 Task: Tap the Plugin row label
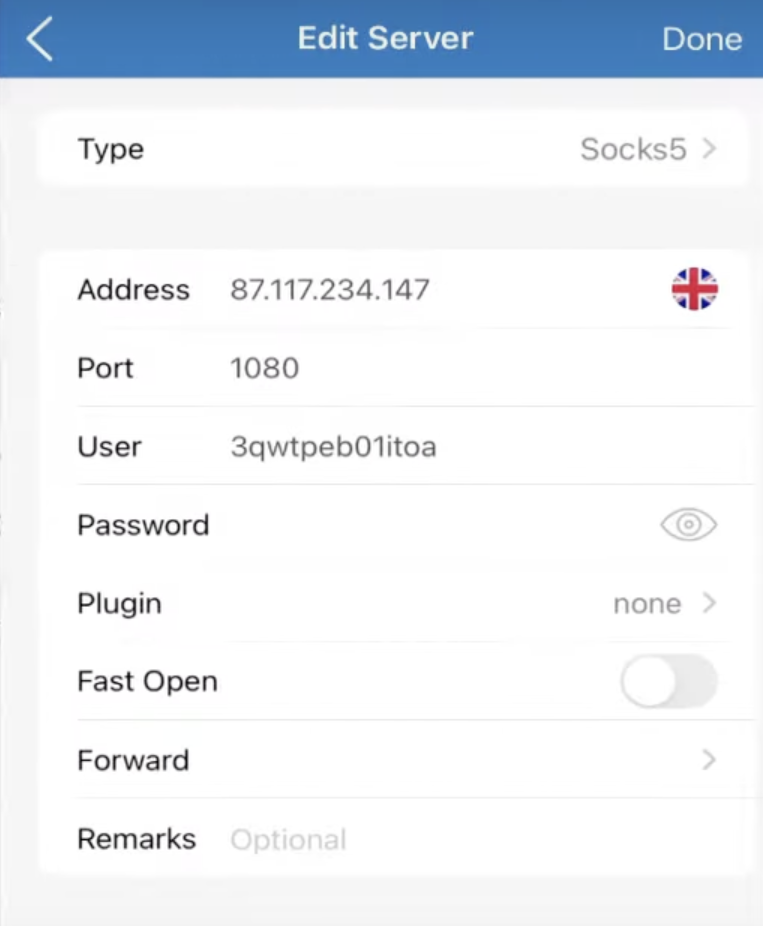119,604
